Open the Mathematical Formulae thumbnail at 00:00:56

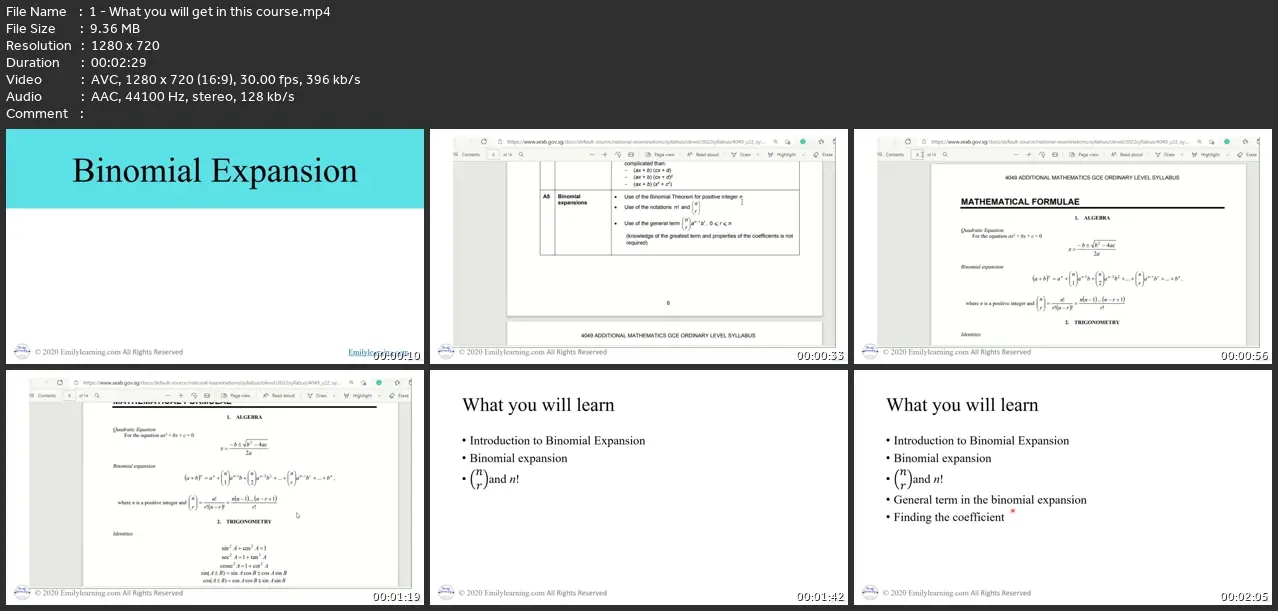coord(1063,246)
